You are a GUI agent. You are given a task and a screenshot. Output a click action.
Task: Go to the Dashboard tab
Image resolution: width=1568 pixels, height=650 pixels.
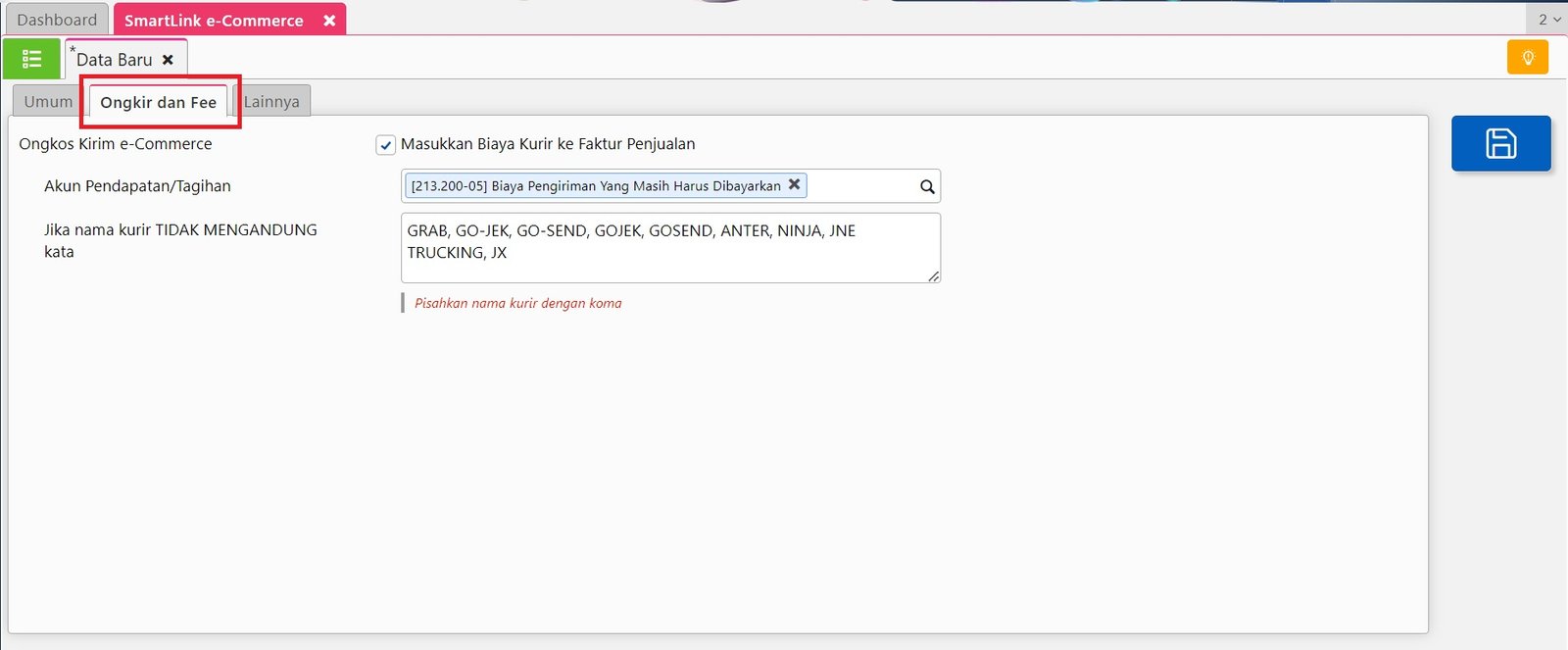(57, 20)
